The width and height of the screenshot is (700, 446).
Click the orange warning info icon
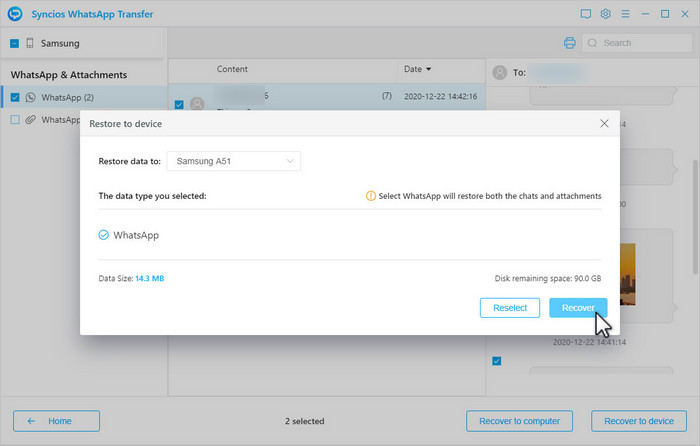pos(371,196)
